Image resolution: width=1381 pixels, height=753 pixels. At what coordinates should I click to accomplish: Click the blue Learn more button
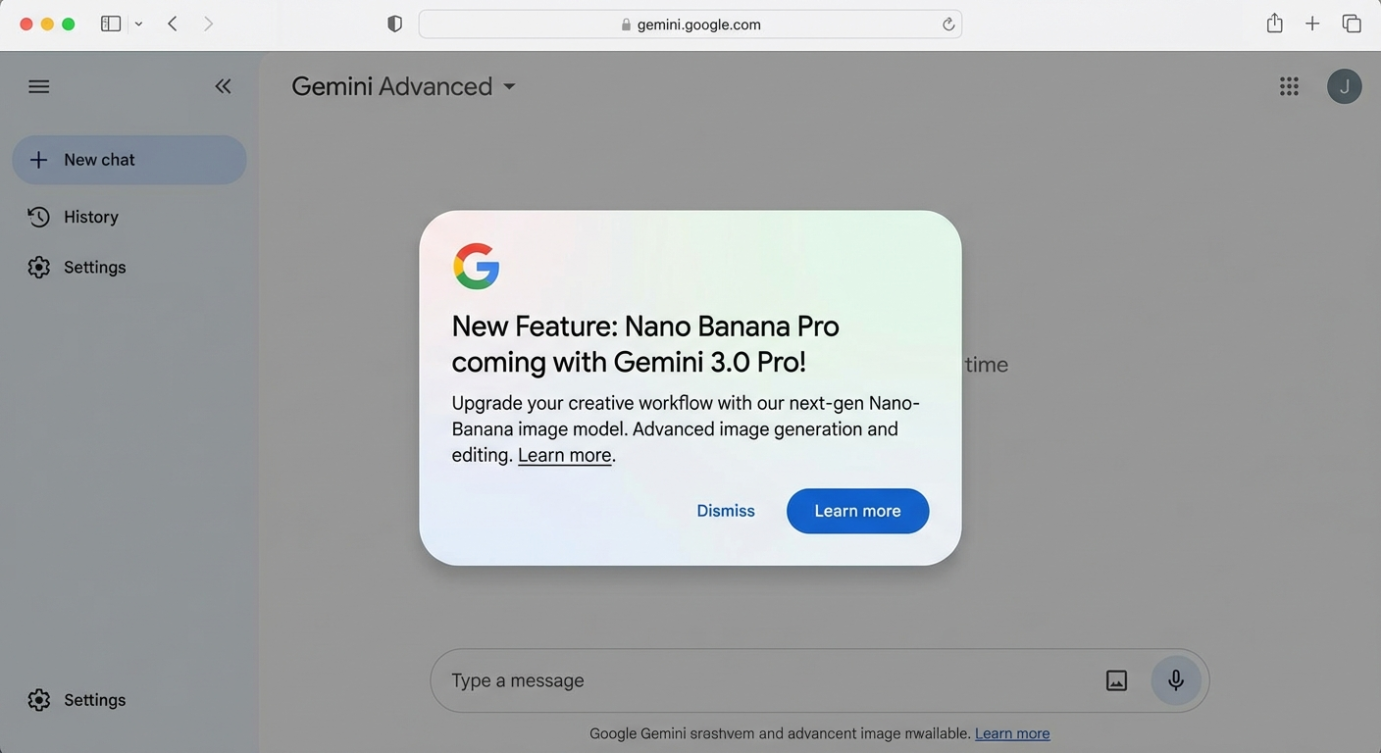(858, 511)
